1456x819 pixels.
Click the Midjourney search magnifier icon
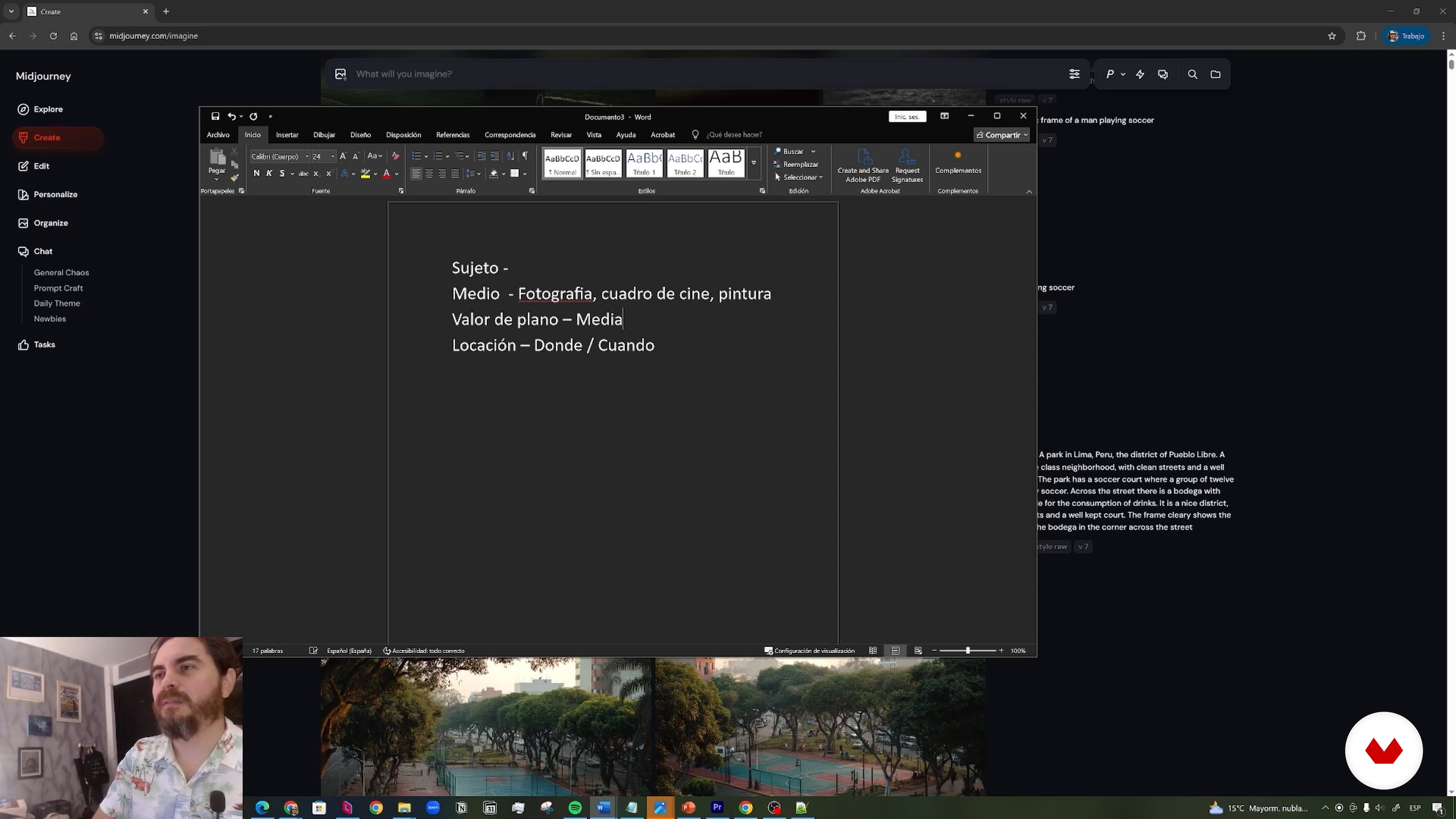pyautogui.click(x=1192, y=74)
